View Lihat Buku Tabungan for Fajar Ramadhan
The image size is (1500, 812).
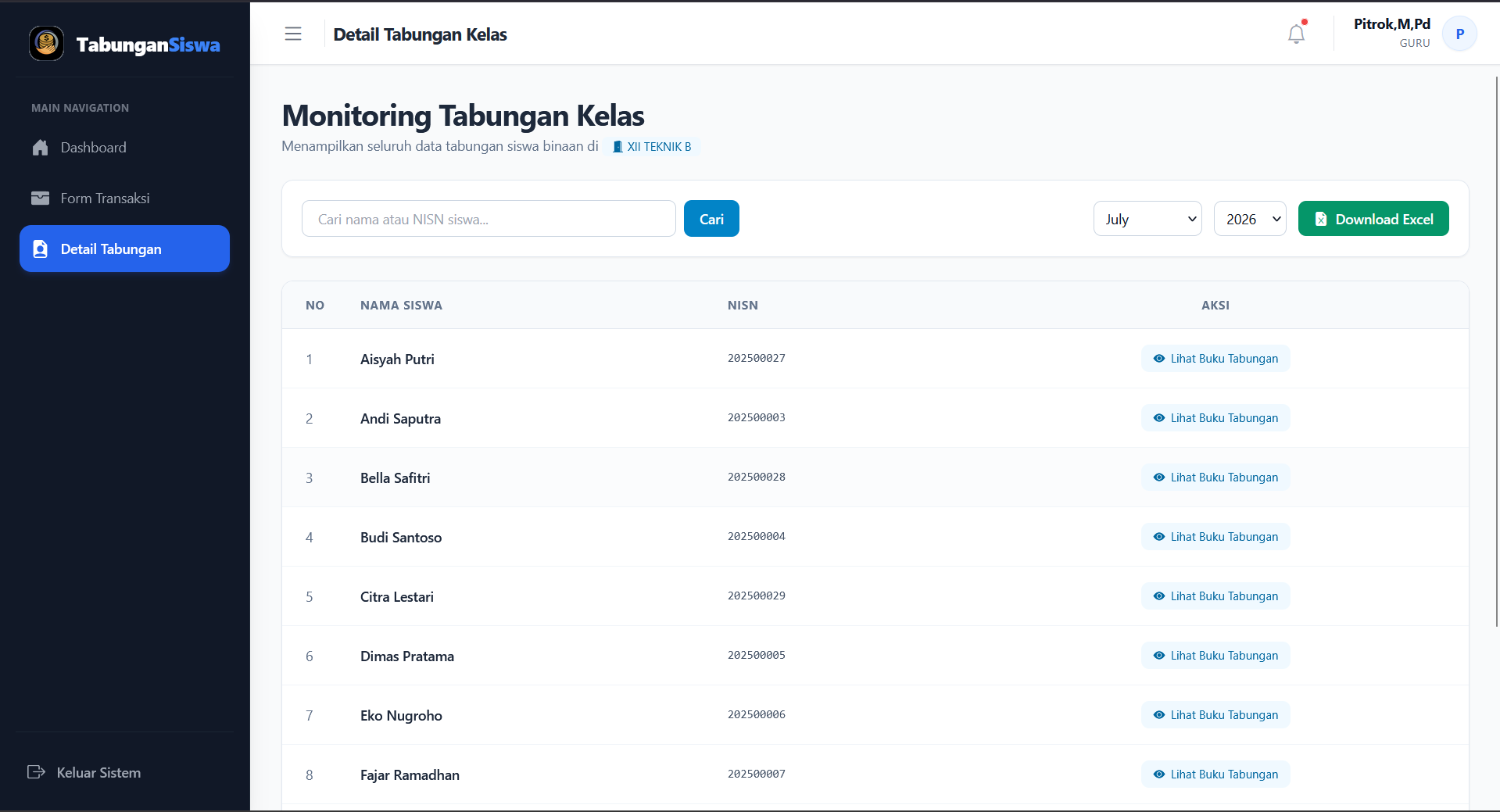(x=1215, y=774)
